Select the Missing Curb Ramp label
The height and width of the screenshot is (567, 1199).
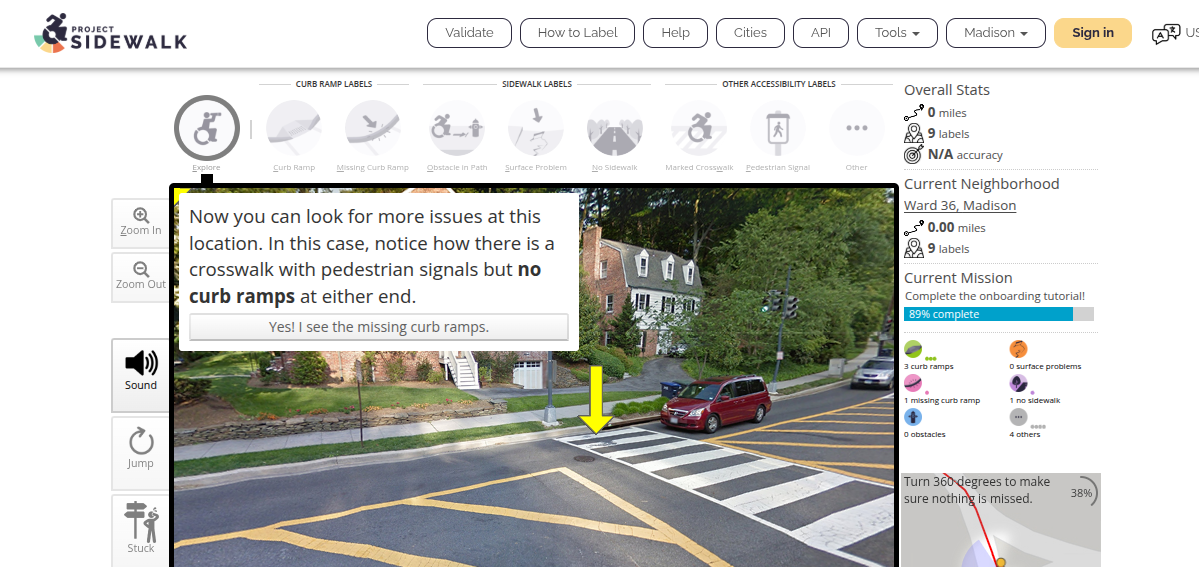pos(373,128)
